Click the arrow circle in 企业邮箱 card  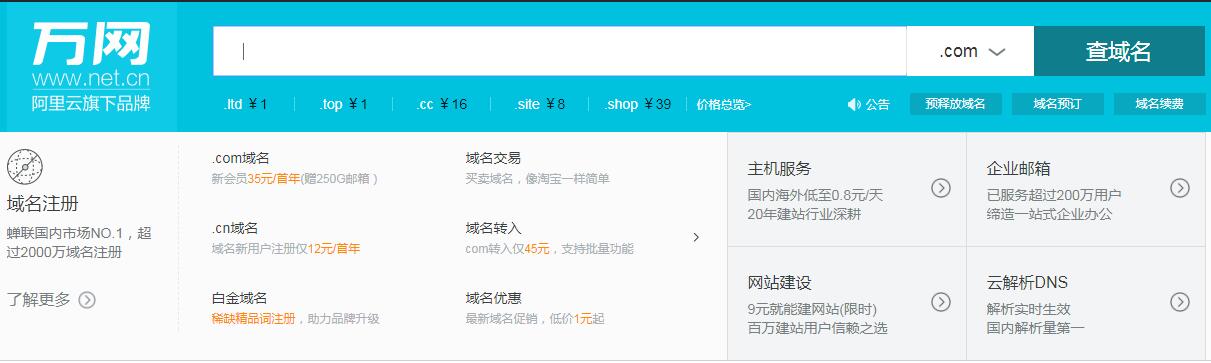click(x=1180, y=187)
